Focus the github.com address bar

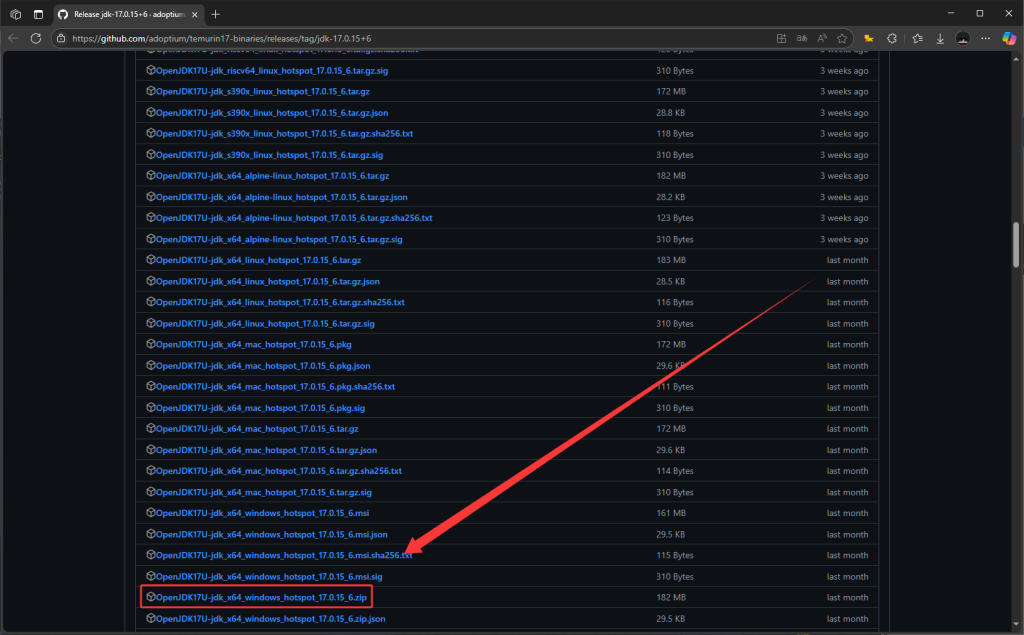[418, 39]
